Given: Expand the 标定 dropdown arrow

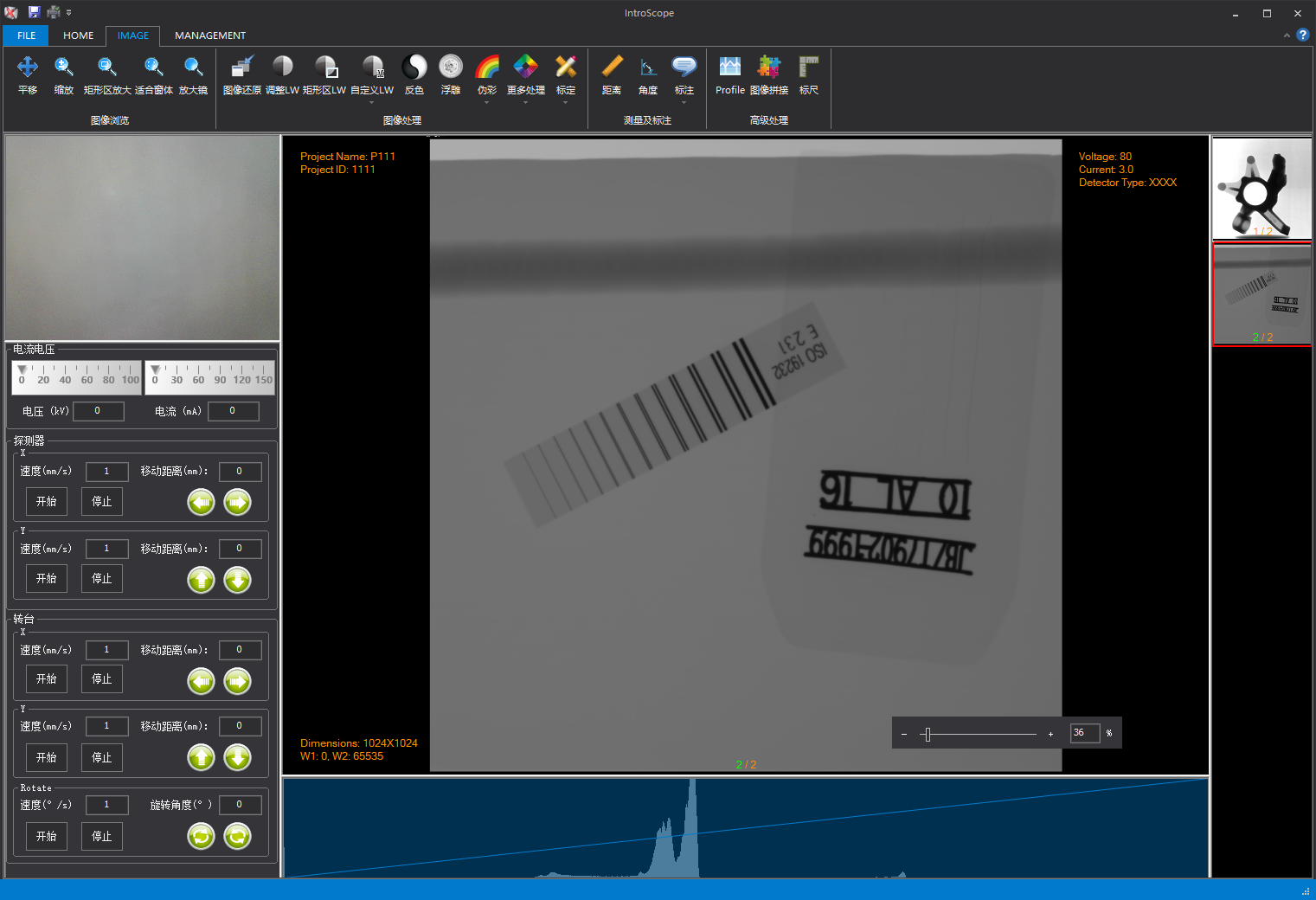Looking at the screenshot, I should coord(566,102).
